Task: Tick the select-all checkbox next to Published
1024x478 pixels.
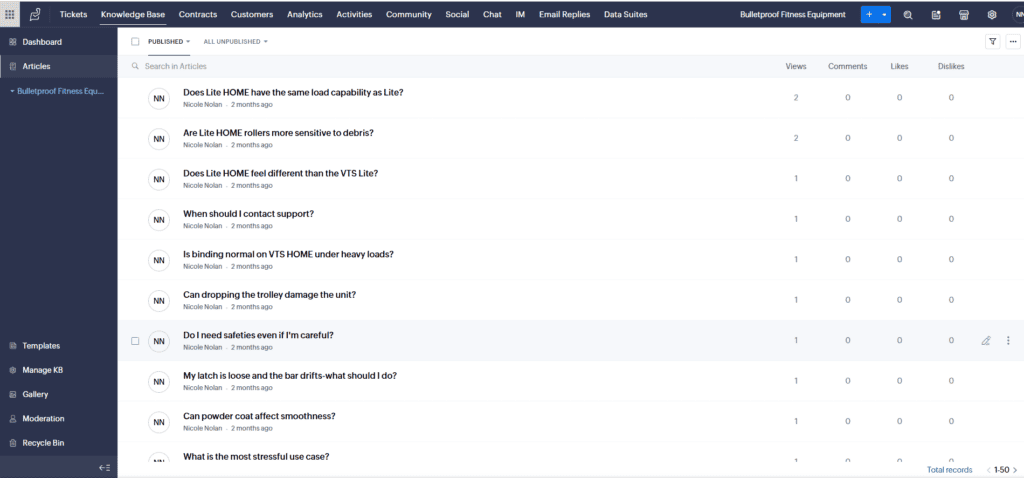Action: (135, 41)
